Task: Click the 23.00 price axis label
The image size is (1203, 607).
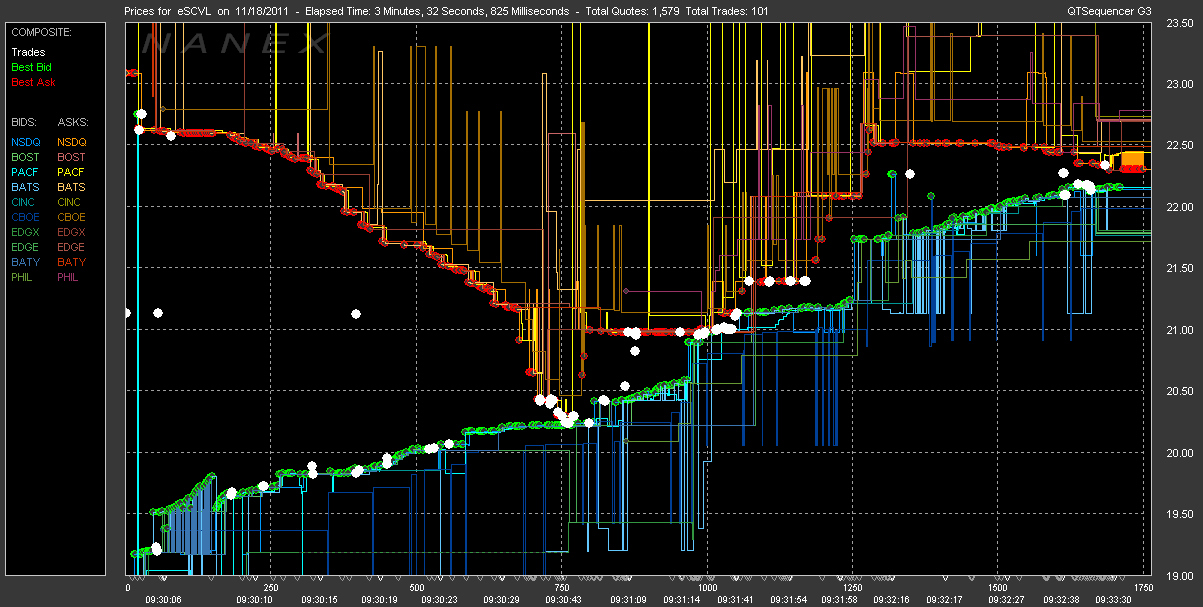Action: click(x=1181, y=84)
